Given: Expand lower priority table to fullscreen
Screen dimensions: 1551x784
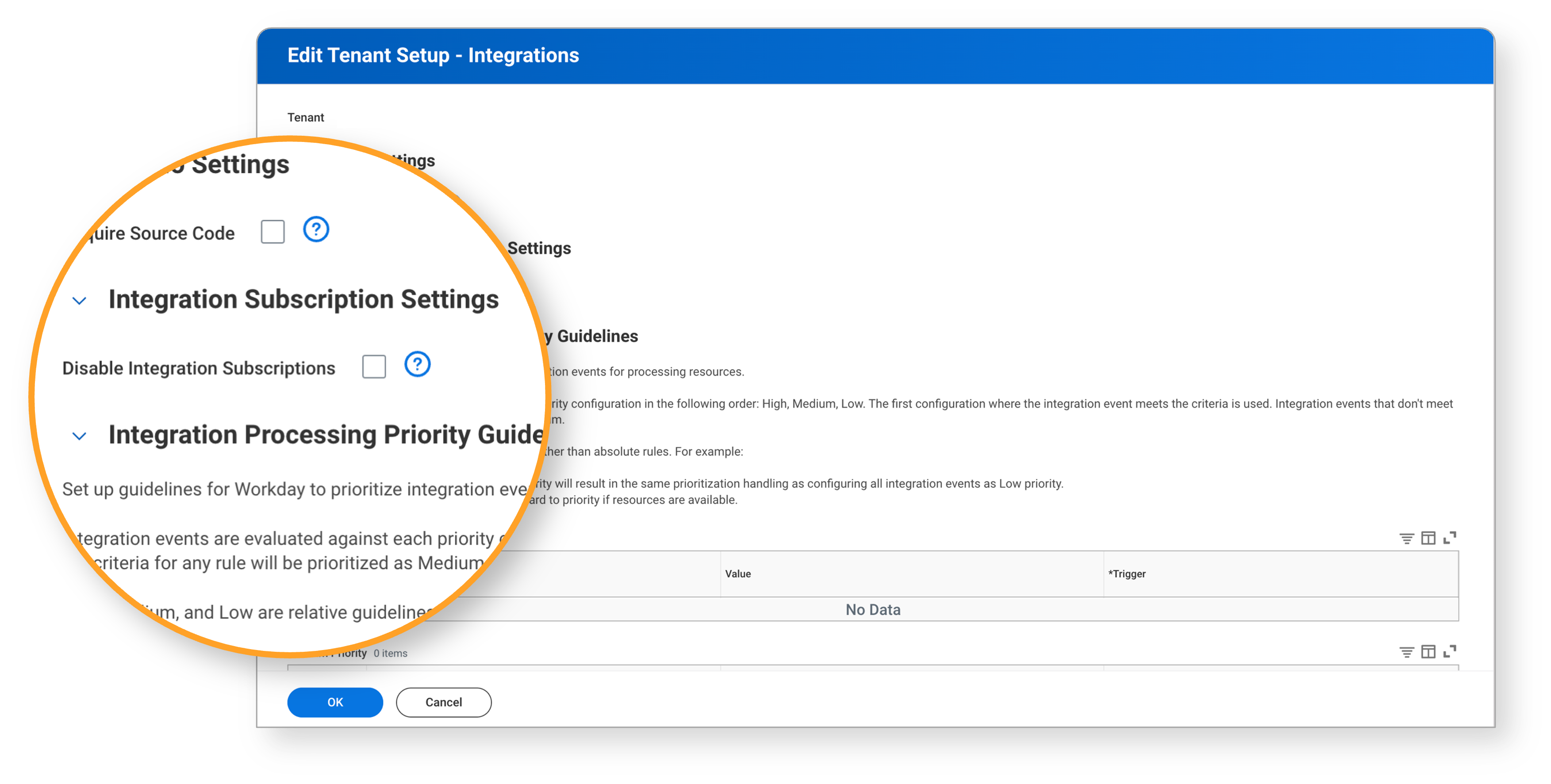Looking at the screenshot, I should 1450,651.
